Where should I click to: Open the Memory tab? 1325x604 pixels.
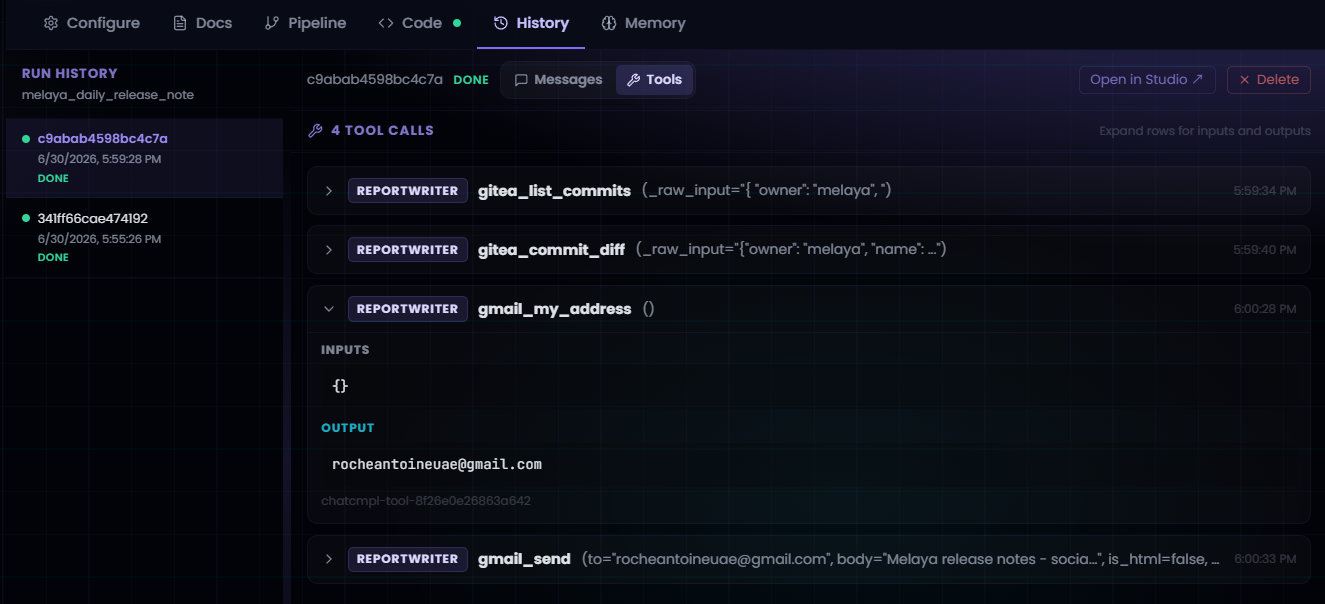tap(643, 23)
